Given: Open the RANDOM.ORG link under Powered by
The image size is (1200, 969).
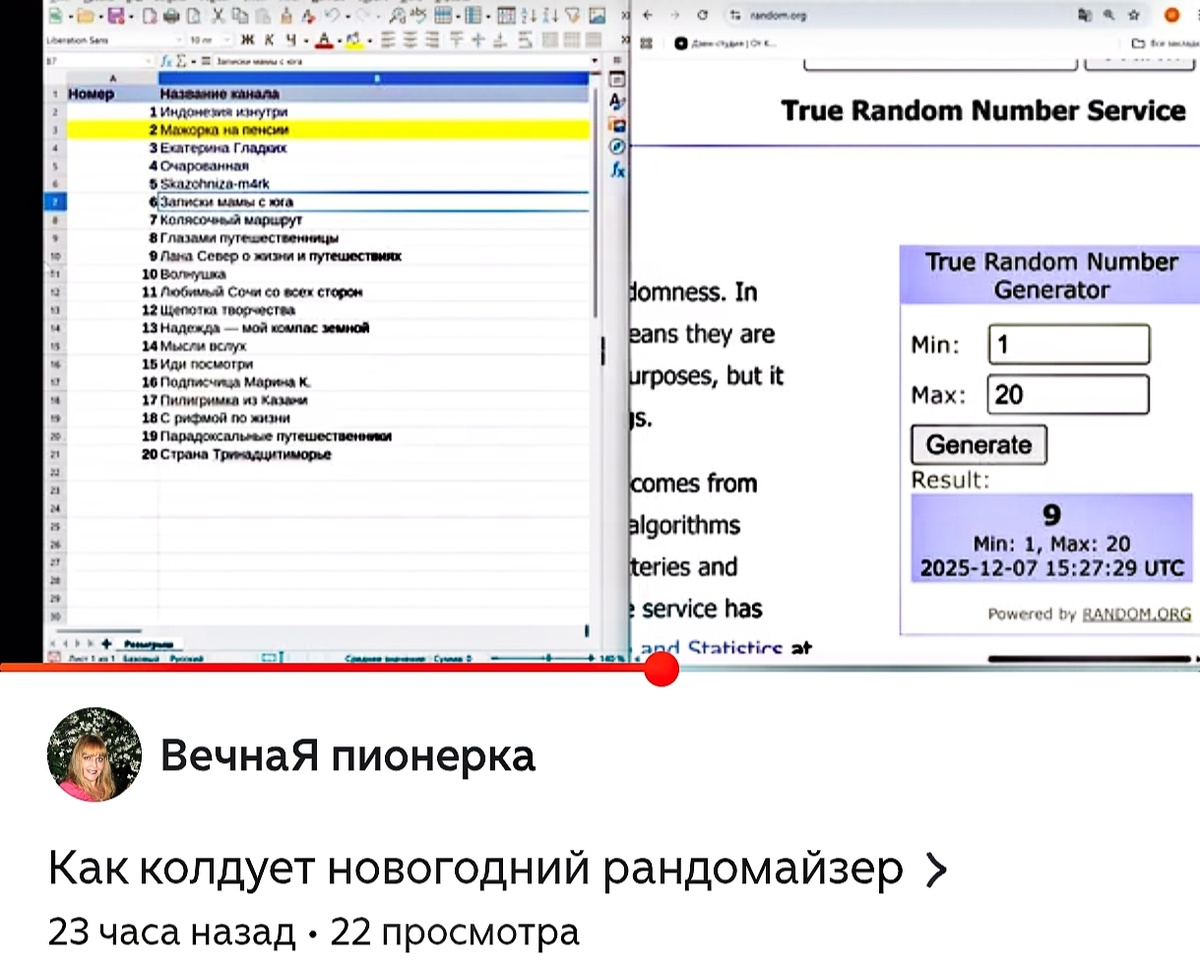Looking at the screenshot, I should pyautogui.click(x=1137, y=614).
